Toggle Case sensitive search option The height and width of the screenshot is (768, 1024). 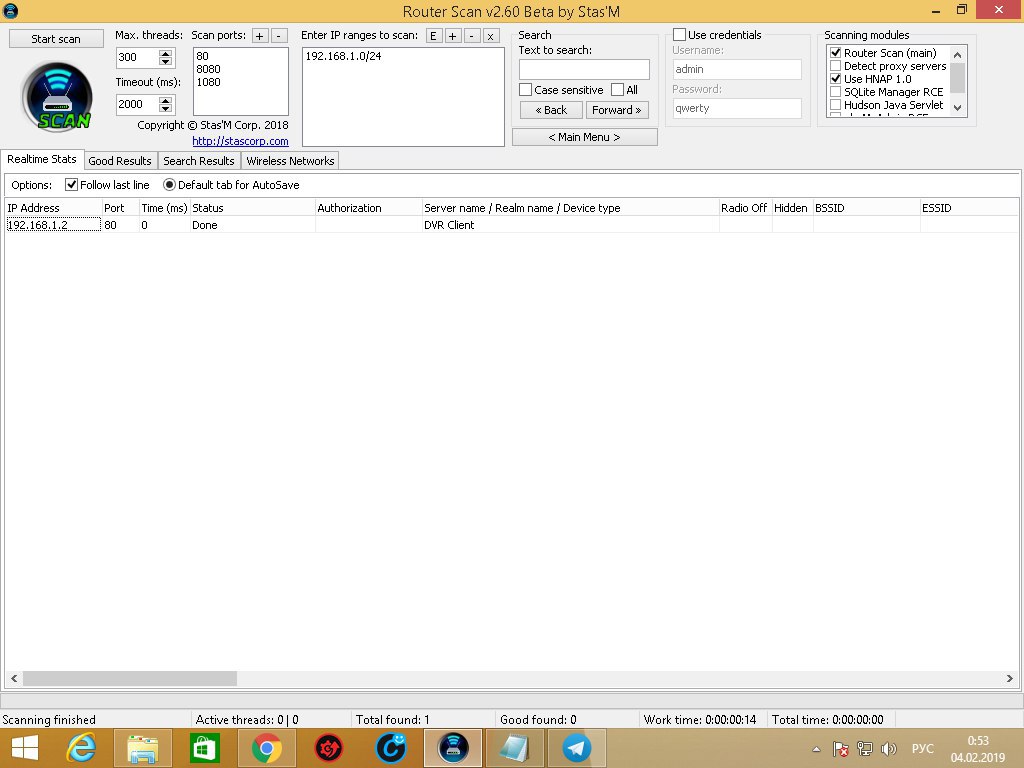pyautogui.click(x=526, y=89)
